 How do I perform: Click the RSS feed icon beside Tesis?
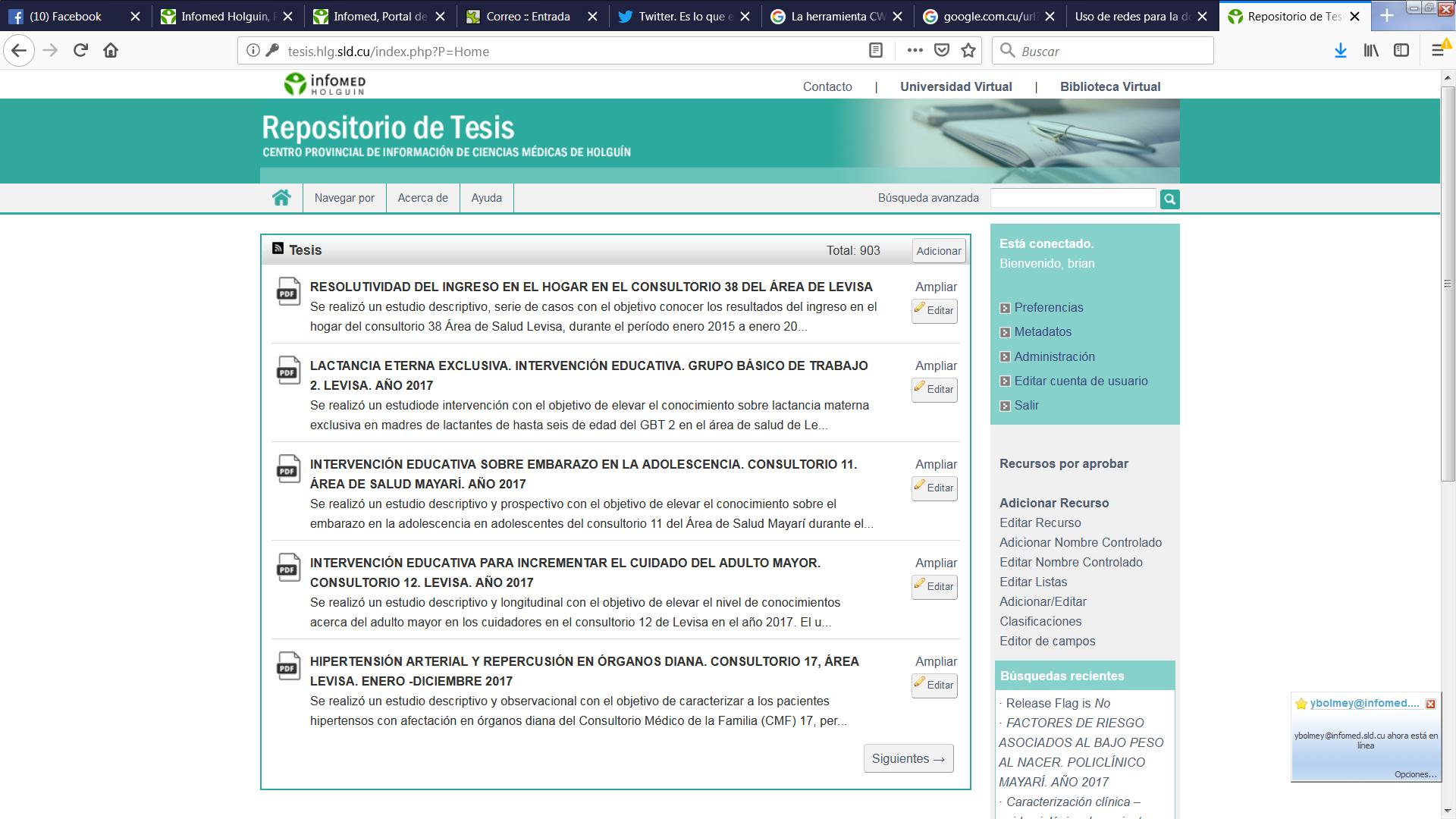[278, 249]
